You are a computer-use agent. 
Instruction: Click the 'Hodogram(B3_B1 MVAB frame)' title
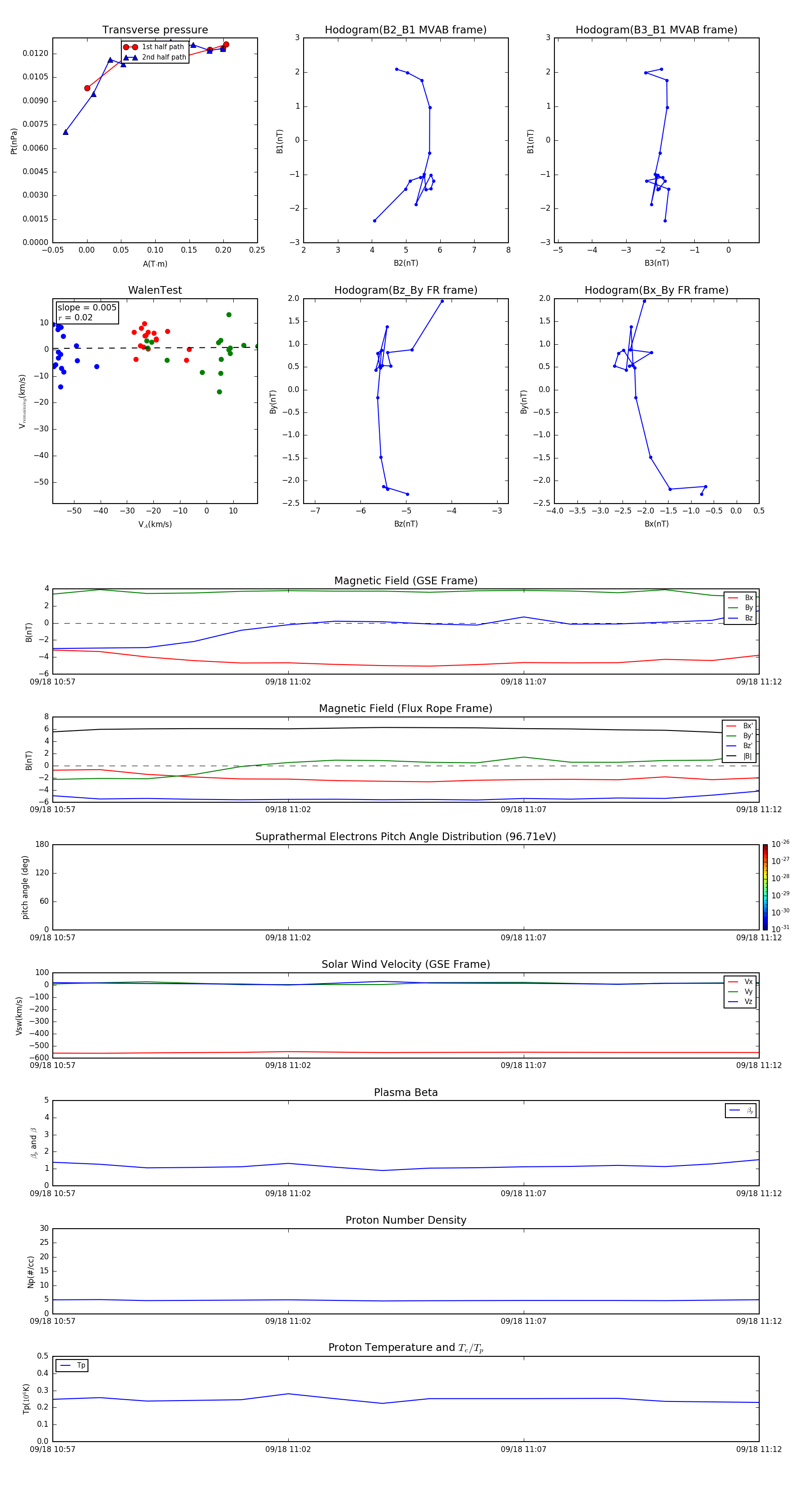coord(656,30)
